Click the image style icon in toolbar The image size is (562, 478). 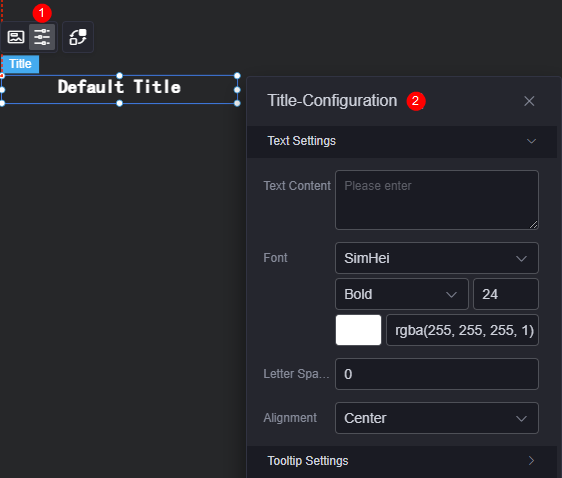pyautogui.click(x=16, y=37)
